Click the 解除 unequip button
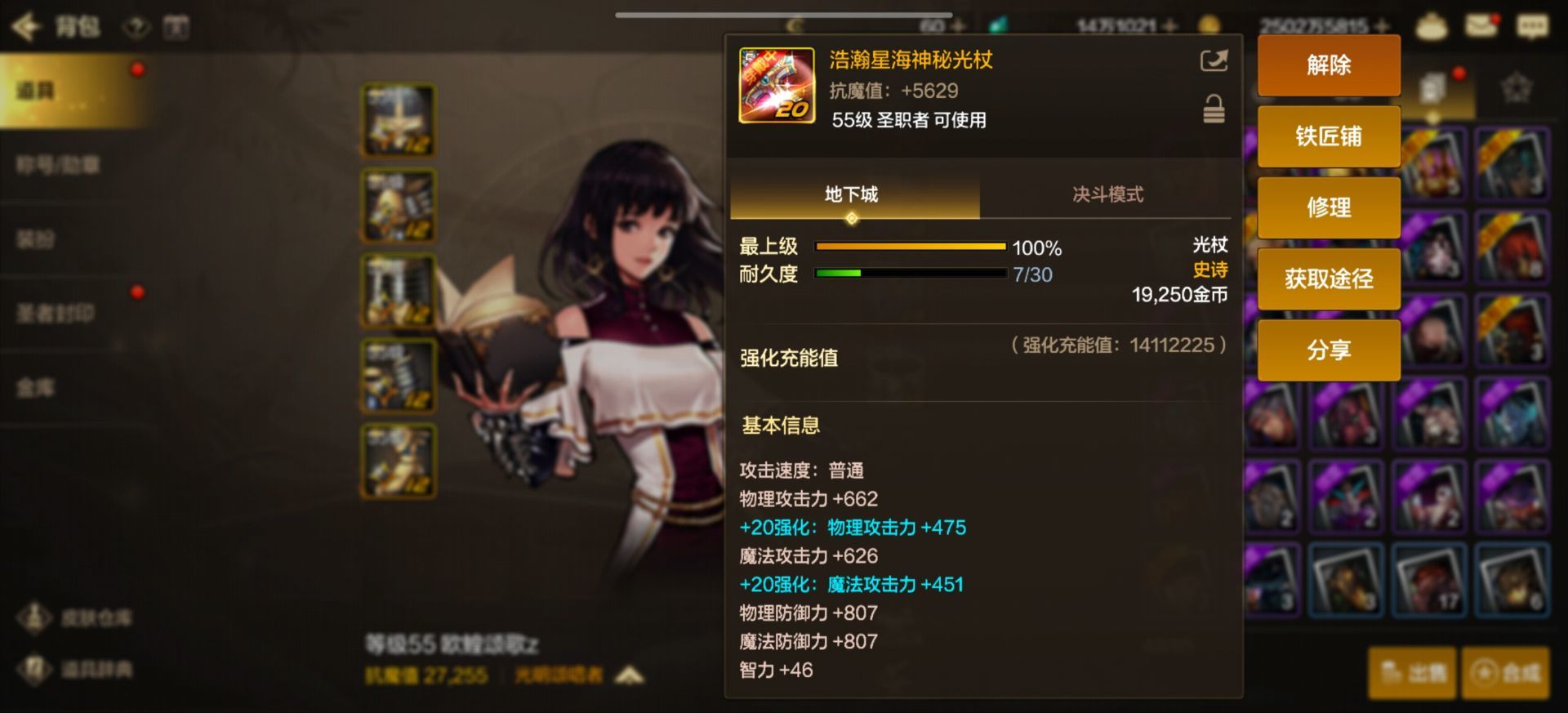Screen dimensions: 1568x713 point(1329,65)
